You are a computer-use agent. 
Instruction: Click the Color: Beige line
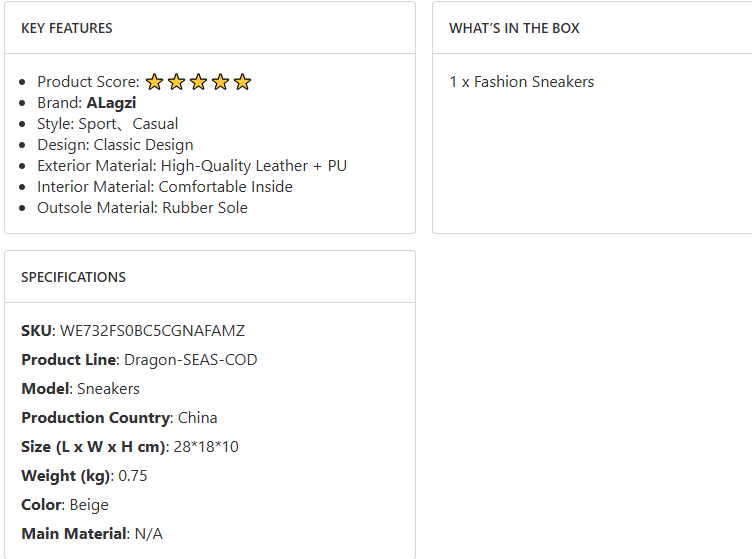(x=65, y=505)
